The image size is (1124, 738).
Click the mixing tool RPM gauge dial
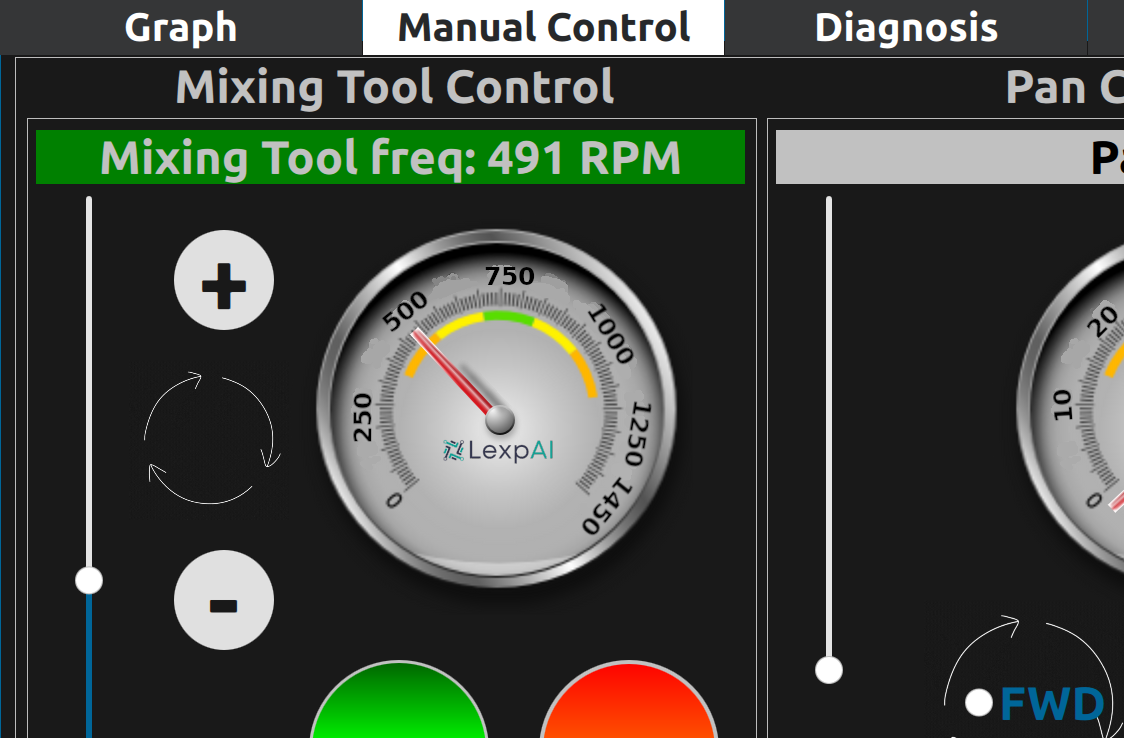497,408
